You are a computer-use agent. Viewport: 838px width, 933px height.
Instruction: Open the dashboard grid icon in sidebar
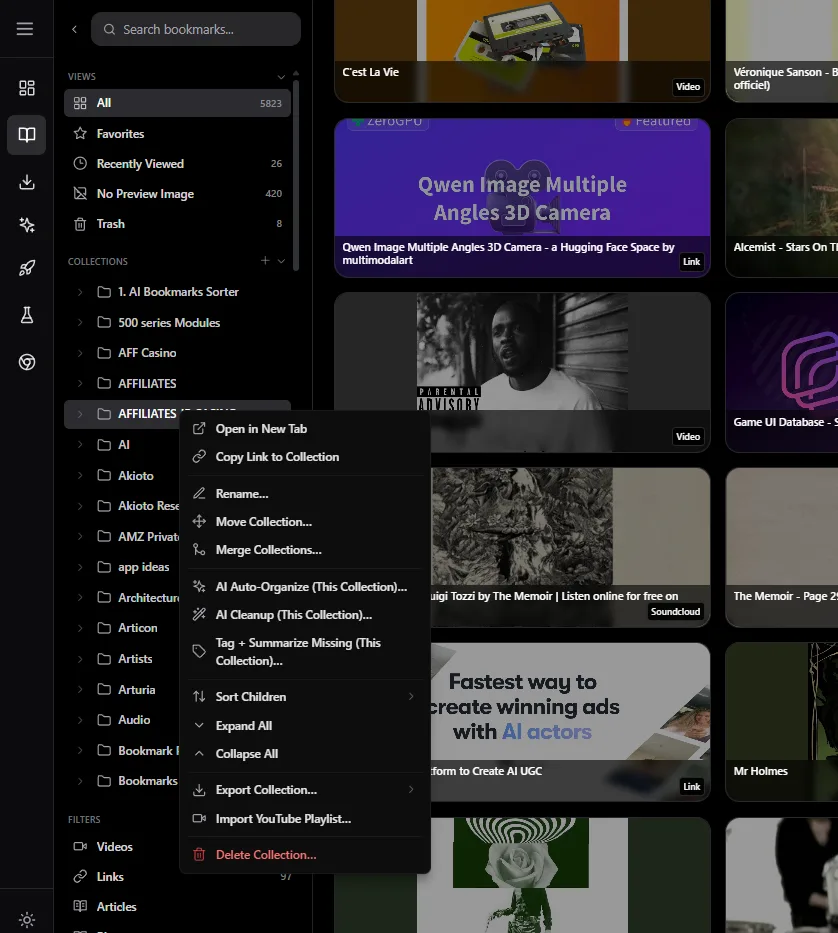click(27, 88)
